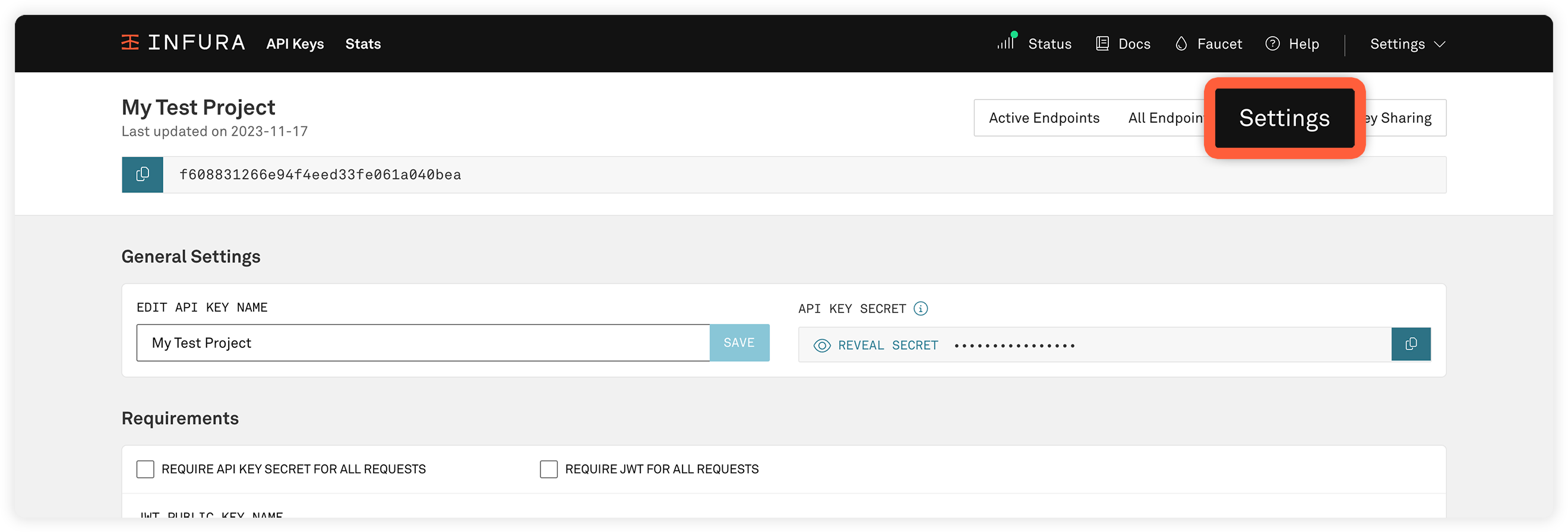This screenshot has height=532, width=1568.
Task: Enable Require API Key Secret for all requests
Action: 145,469
